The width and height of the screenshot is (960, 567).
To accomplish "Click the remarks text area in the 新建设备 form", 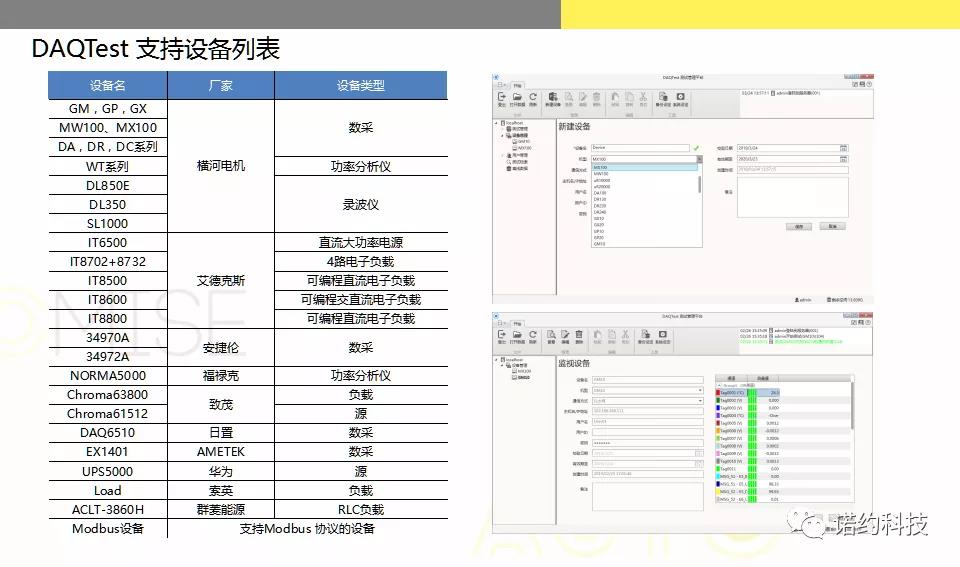I will point(793,197).
